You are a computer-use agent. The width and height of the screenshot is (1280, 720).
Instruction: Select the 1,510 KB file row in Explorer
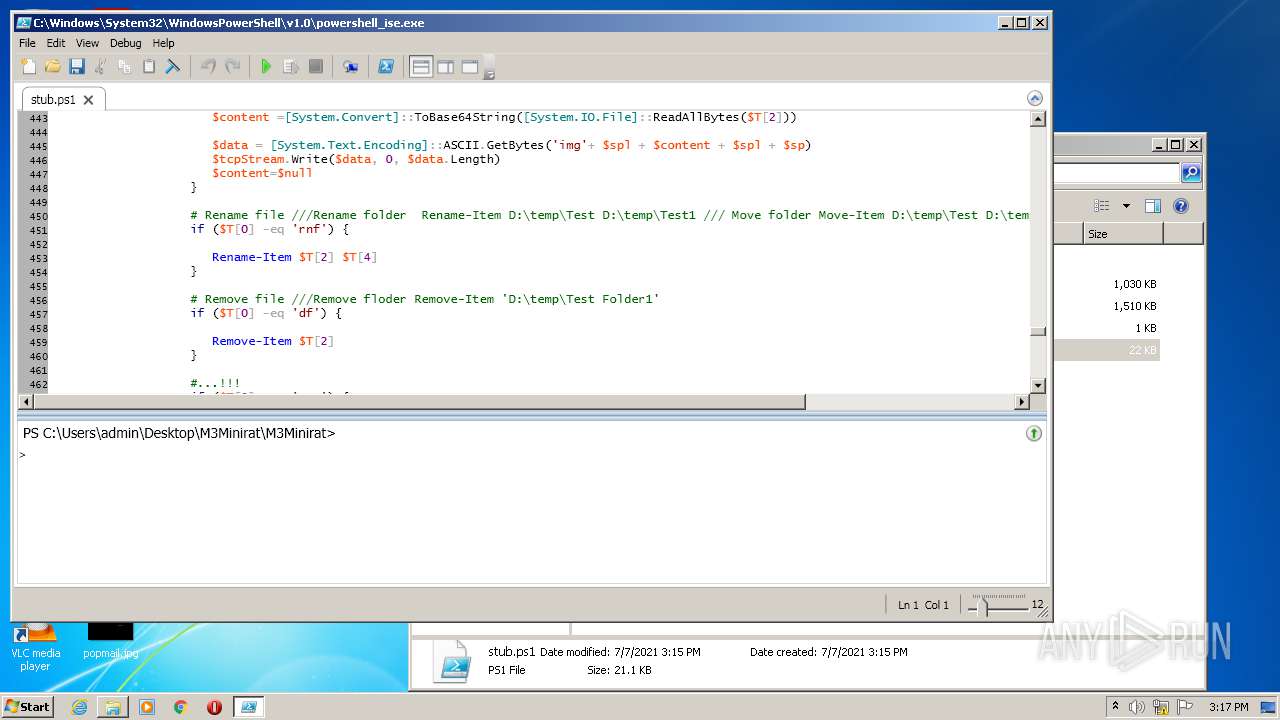1107,306
